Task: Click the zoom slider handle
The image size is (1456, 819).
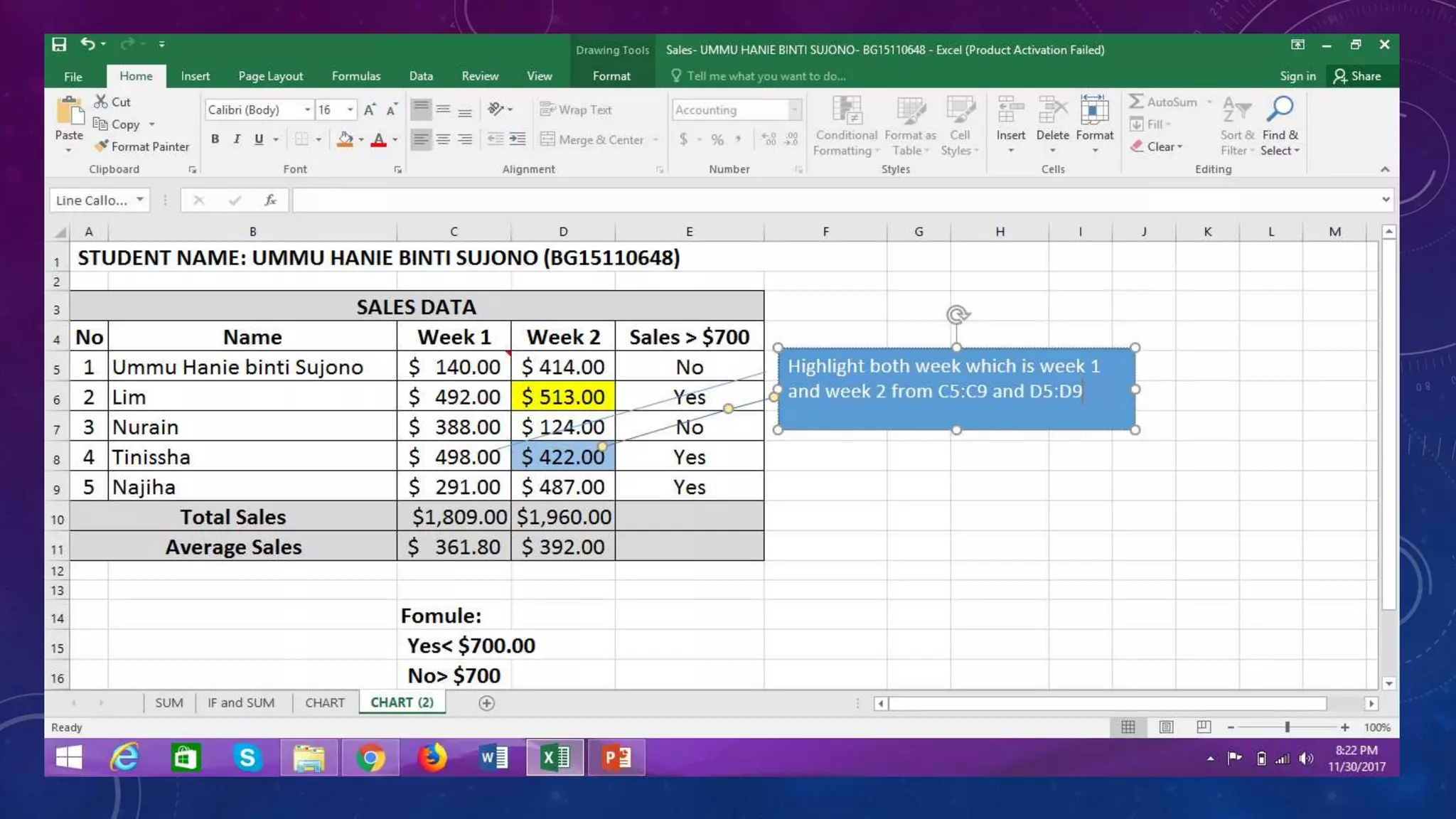Action: coord(1287,727)
